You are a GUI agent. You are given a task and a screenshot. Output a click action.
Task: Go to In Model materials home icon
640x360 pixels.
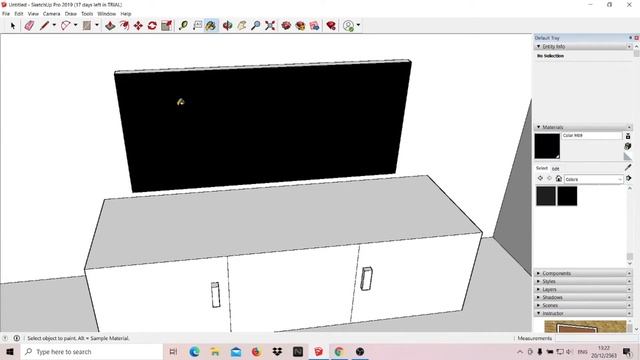click(x=559, y=179)
